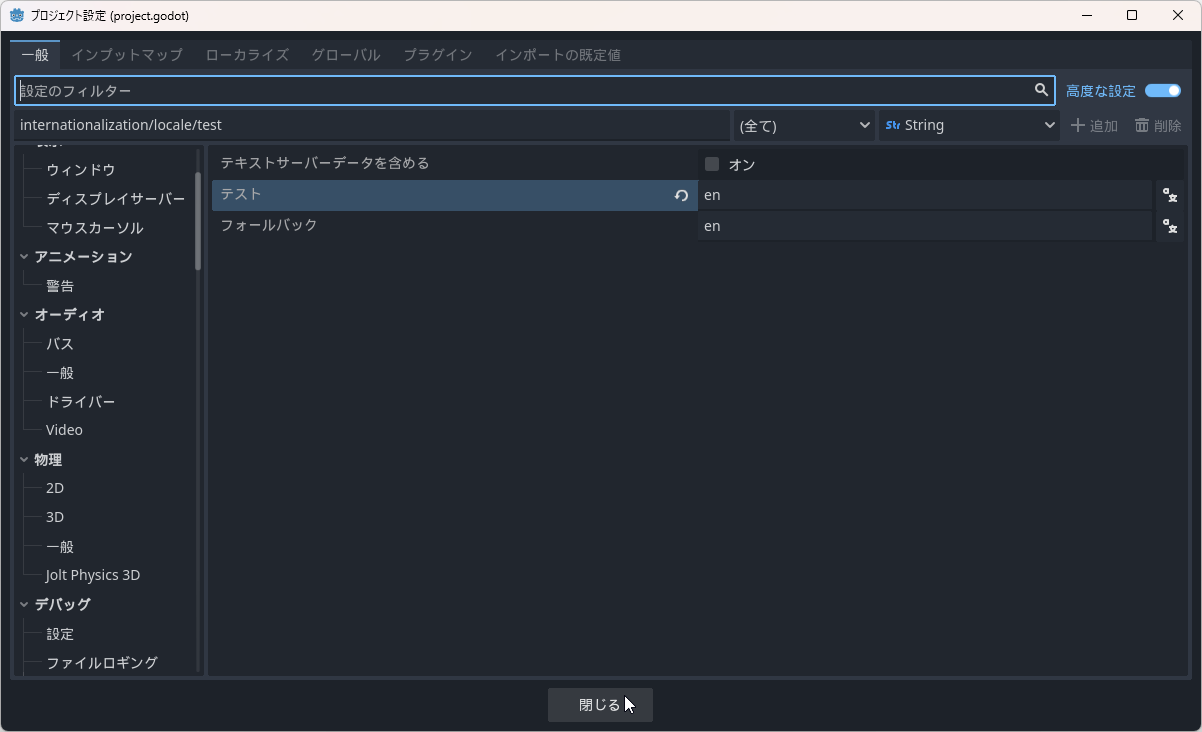Switch to the インプットマップ tab

pyautogui.click(x=127, y=55)
